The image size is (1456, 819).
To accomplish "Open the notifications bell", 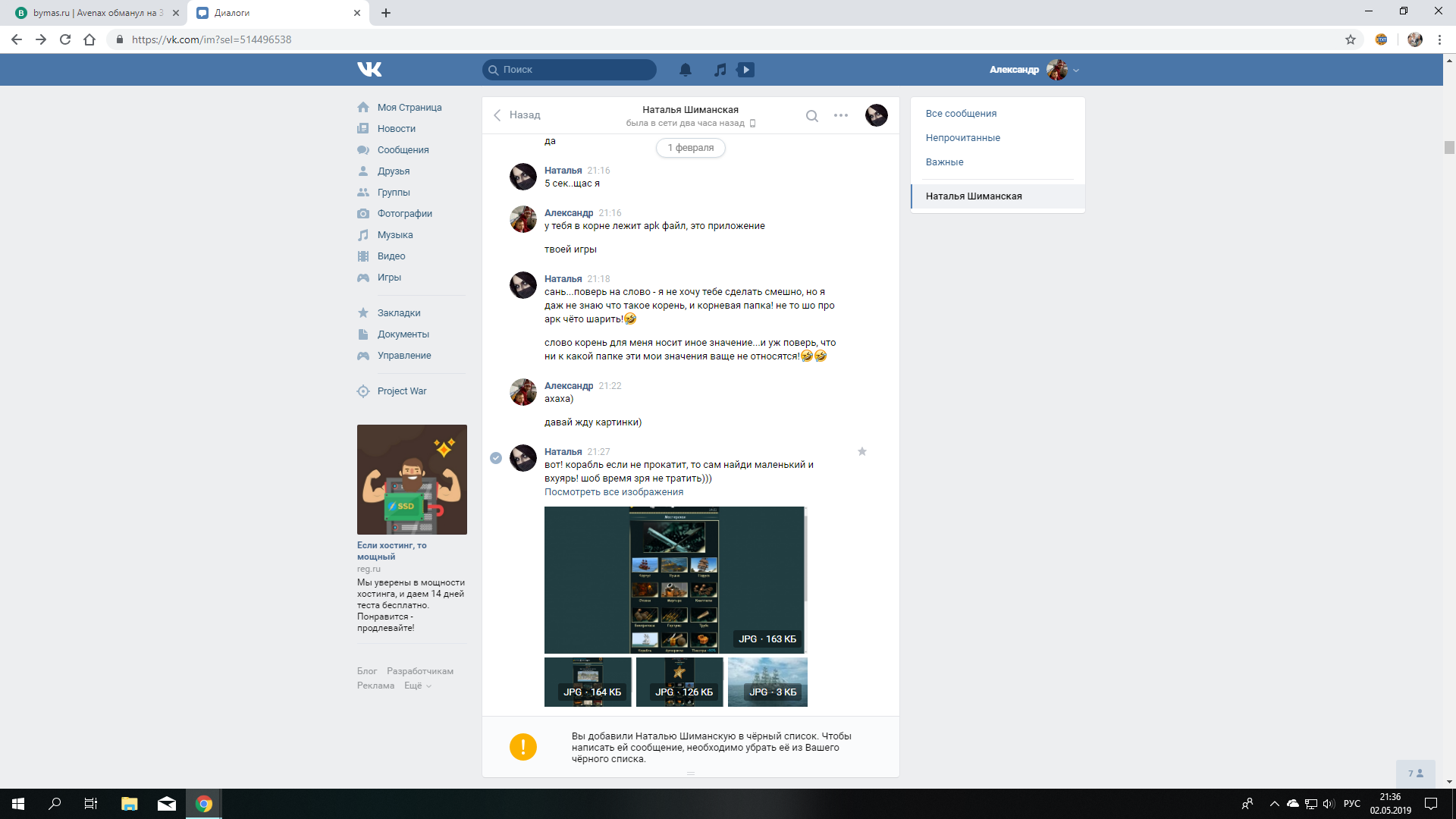I will point(685,70).
